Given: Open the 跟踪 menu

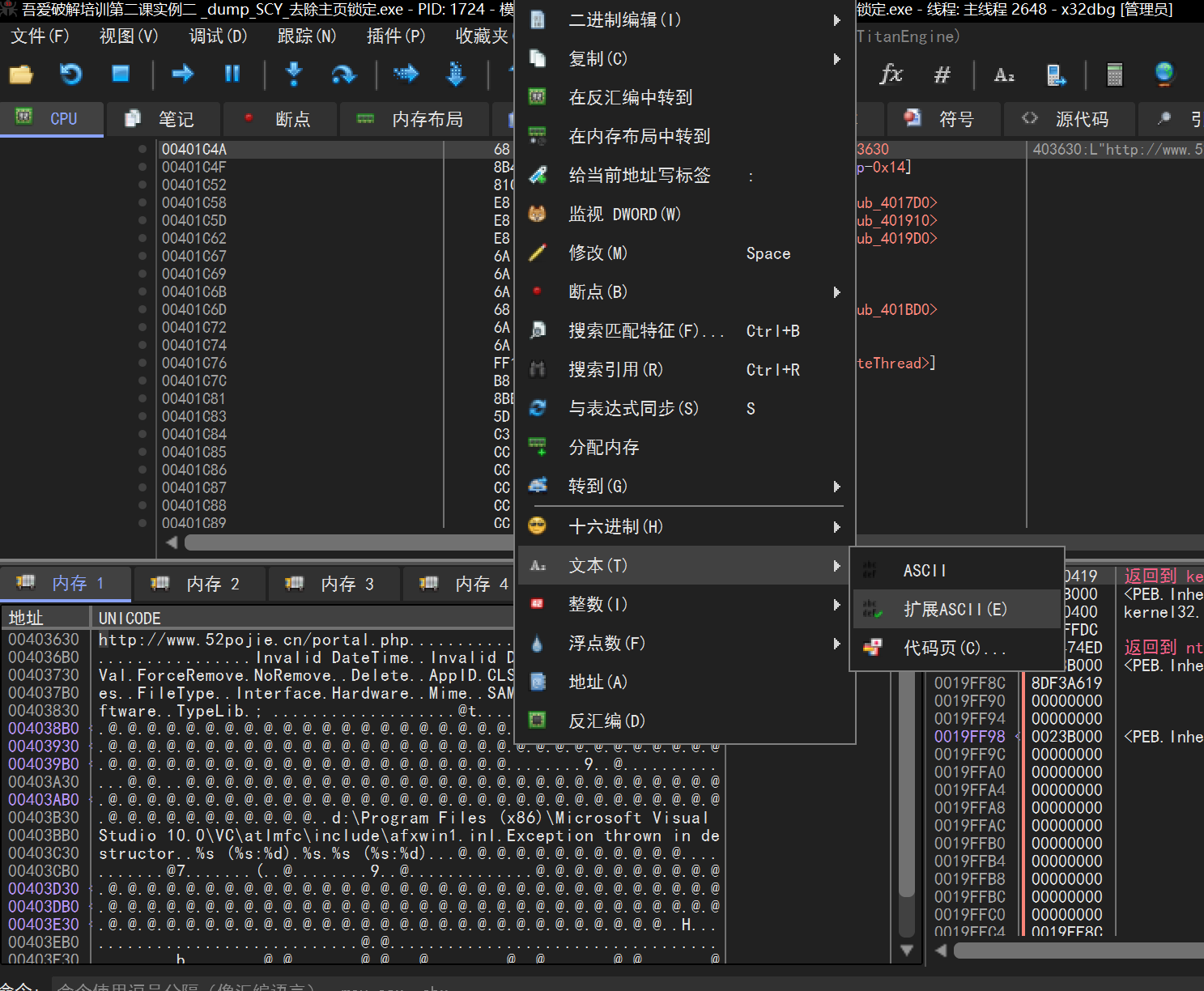Looking at the screenshot, I should (x=307, y=36).
